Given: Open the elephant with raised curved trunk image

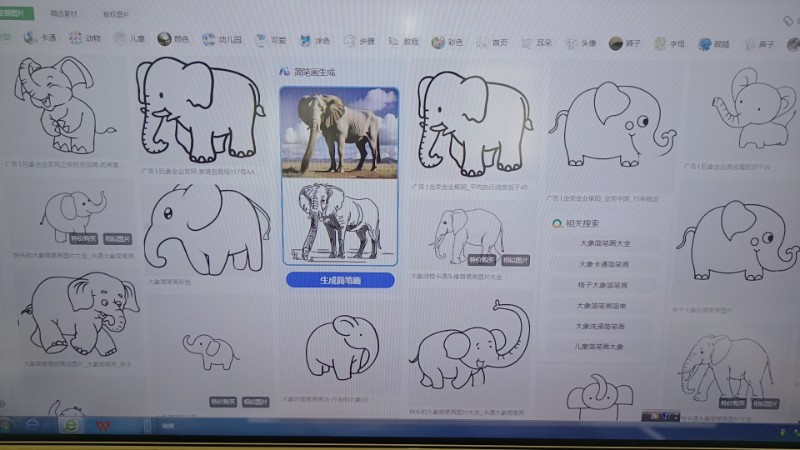Looking at the screenshot, I should (470, 345).
